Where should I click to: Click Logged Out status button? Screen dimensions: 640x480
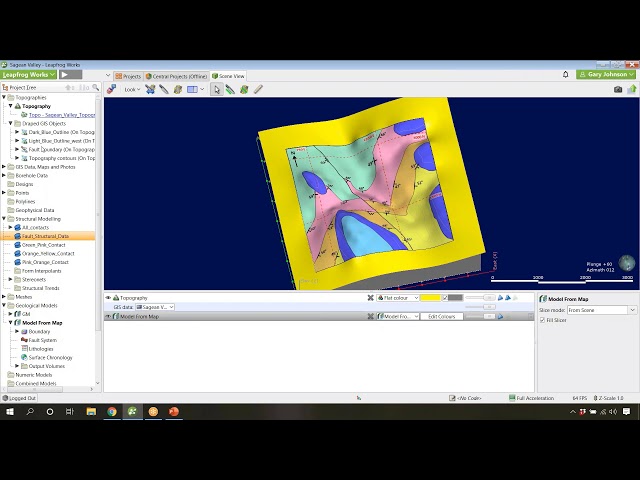click(x=19, y=398)
